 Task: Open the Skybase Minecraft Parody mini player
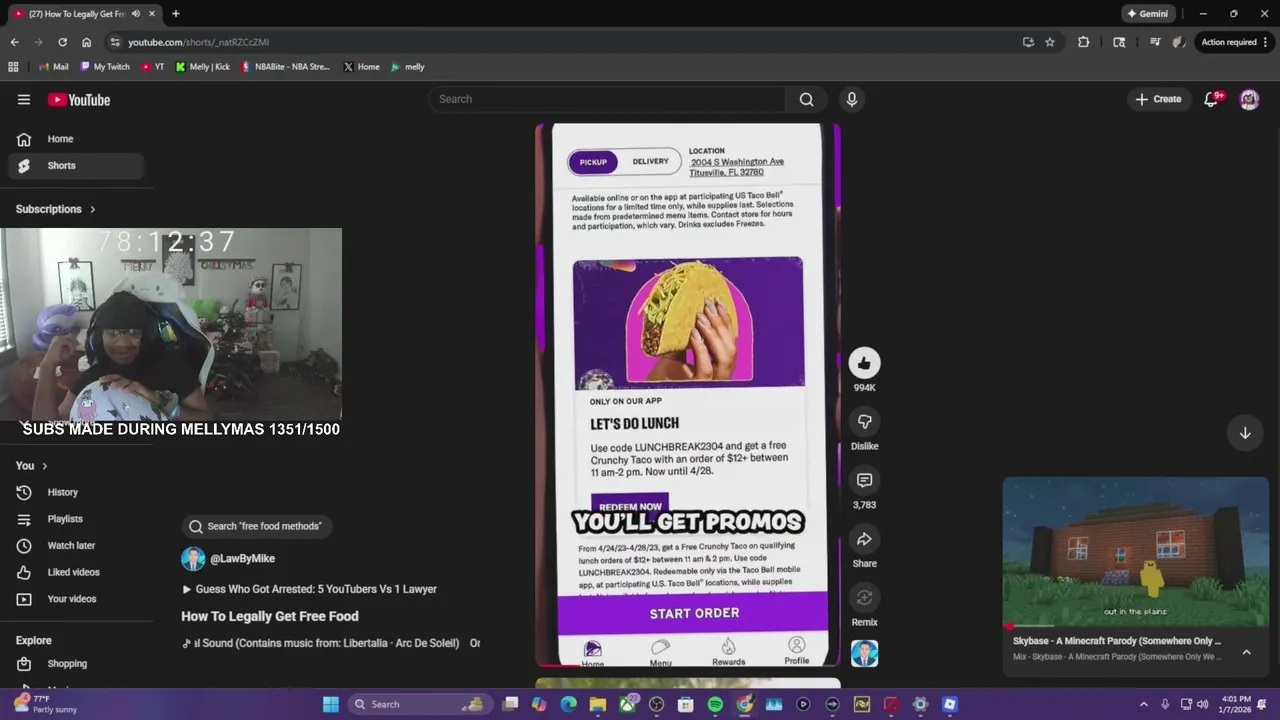coord(1135,552)
